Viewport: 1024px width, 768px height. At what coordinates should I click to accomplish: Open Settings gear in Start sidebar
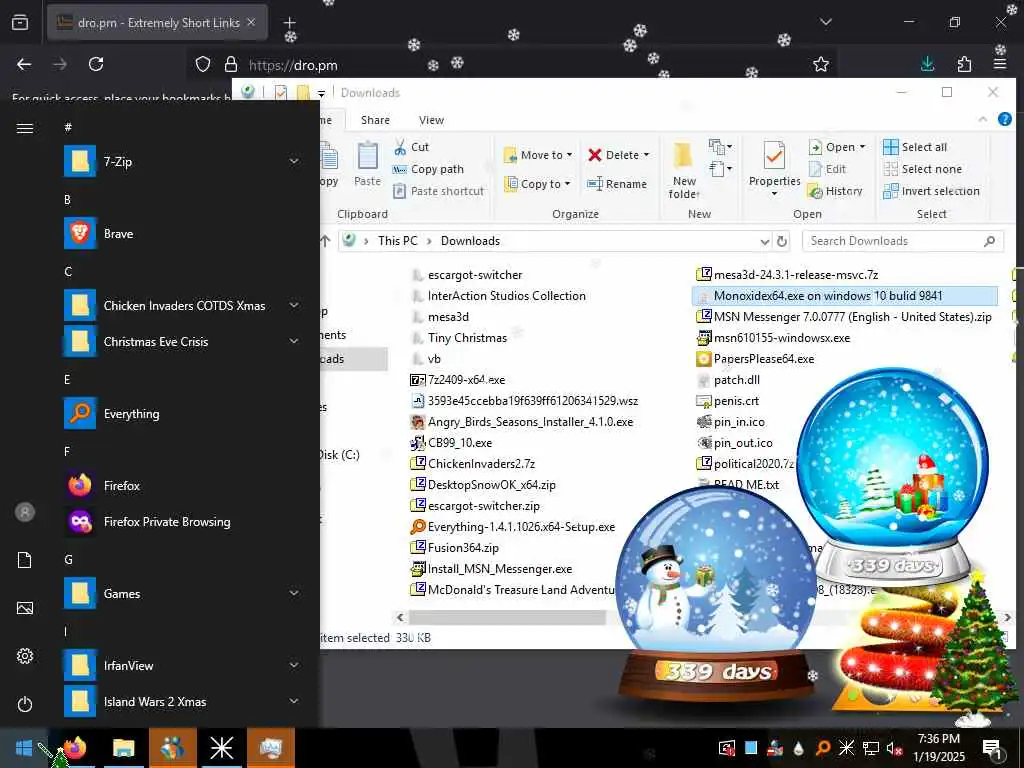[x=25, y=656]
